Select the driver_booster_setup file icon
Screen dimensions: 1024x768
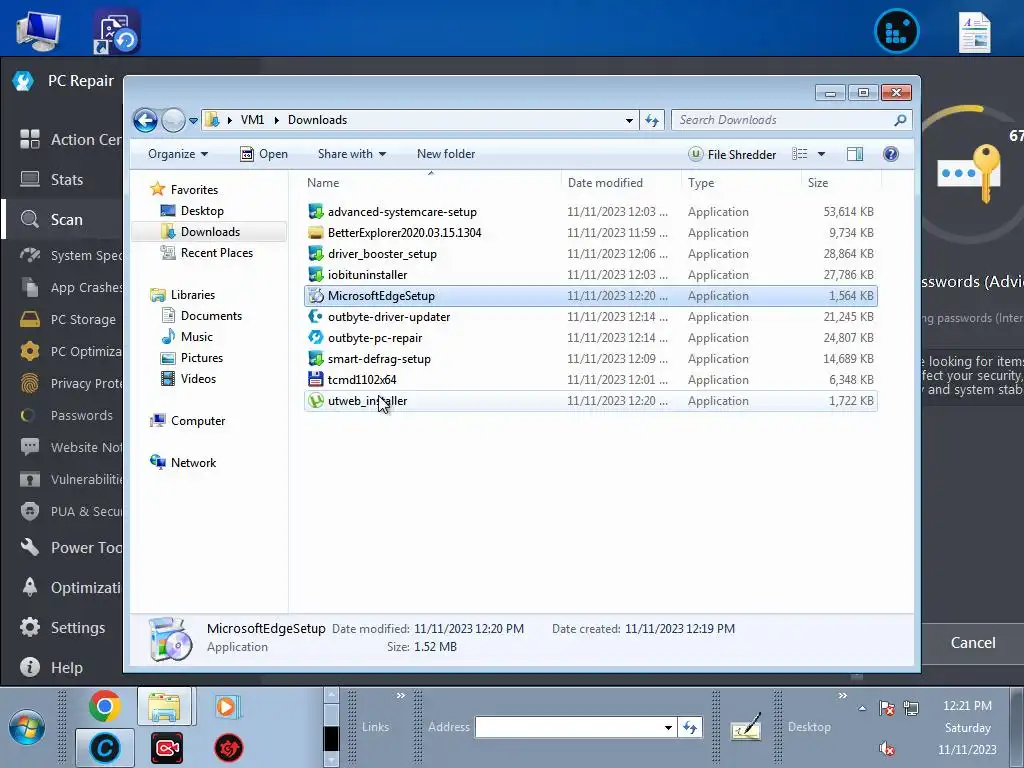(x=315, y=253)
